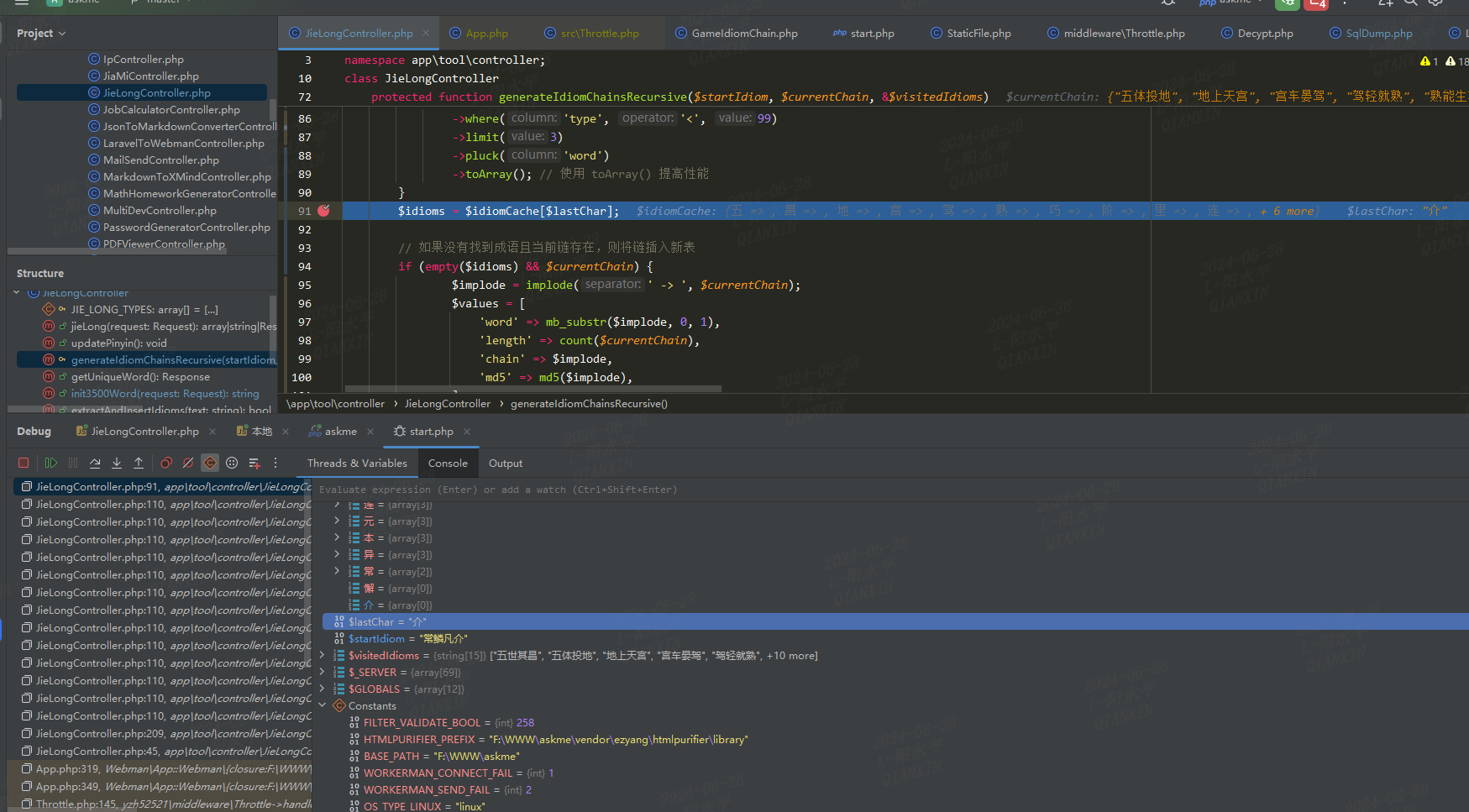The image size is (1469, 812).
Task: Select PDFViewerController.php in project tree
Action: point(164,244)
